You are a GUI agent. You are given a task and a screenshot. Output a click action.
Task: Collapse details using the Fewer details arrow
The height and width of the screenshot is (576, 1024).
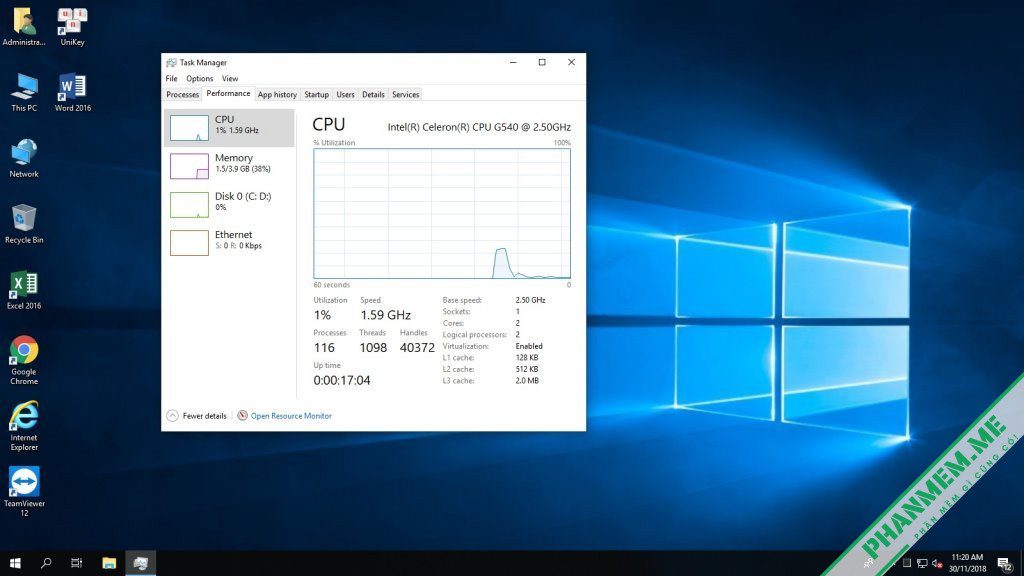172,415
